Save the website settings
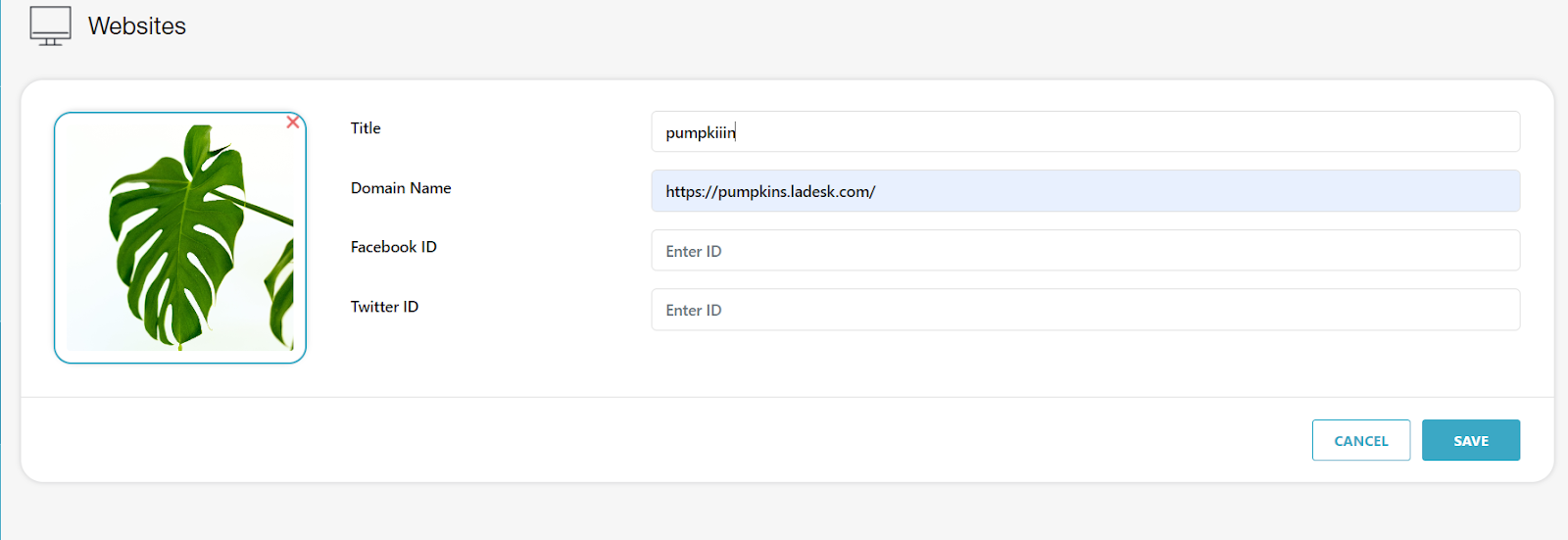This screenshot has width=1568, height=540. point(1470,441)
